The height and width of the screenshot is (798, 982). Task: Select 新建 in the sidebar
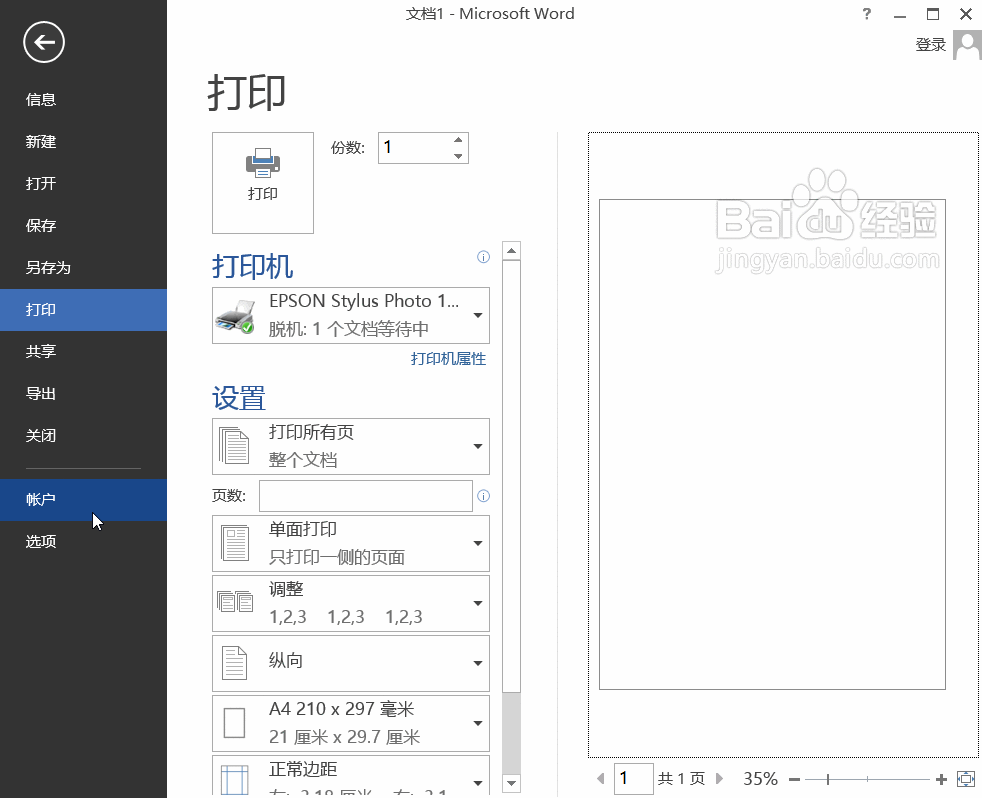click(83, 142)
